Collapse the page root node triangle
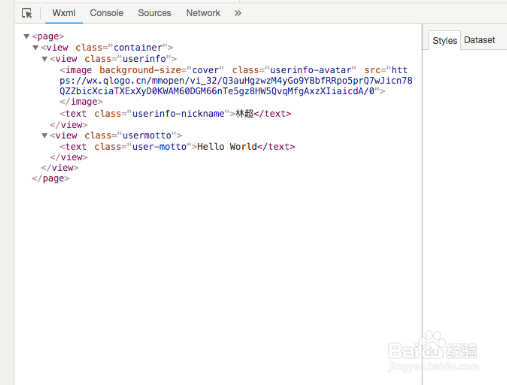The width and height of the screenshot is (507, 385). click(27, 36)
